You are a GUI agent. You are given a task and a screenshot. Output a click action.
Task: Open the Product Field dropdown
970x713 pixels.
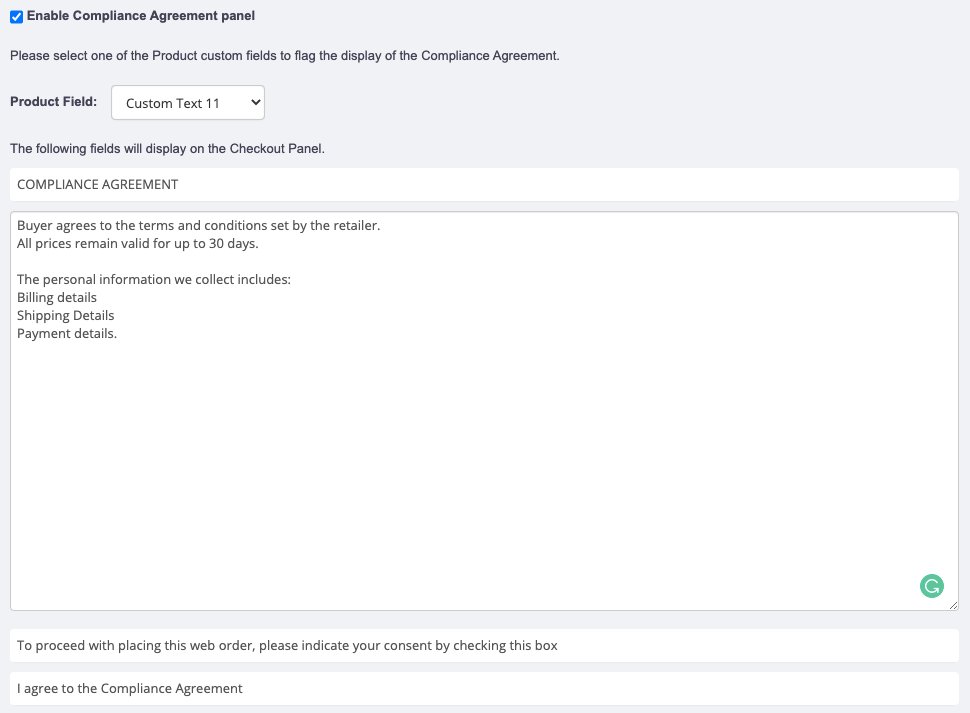click(x=187, y=103)
